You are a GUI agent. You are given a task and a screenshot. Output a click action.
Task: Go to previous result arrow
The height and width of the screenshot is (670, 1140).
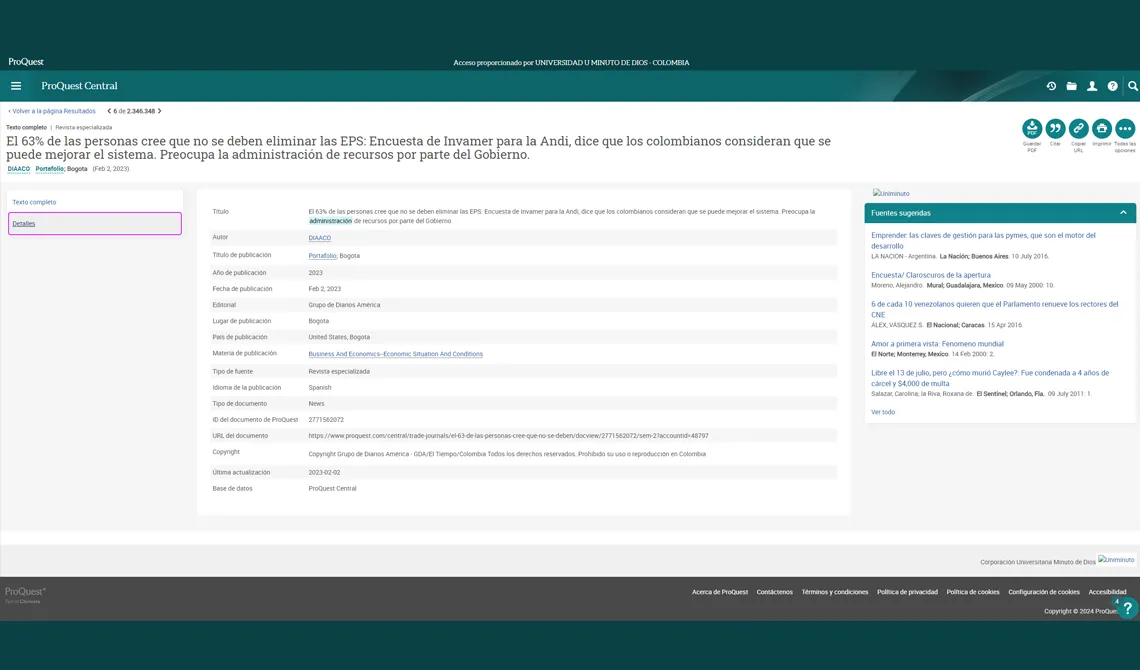point(109,111)
